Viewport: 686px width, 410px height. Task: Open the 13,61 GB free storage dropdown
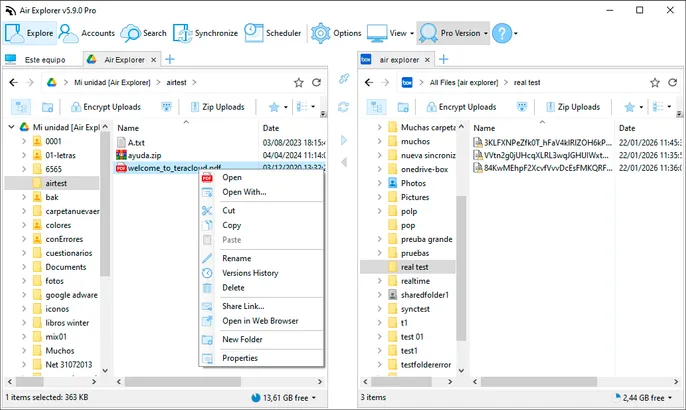click(x=284, y=398)
